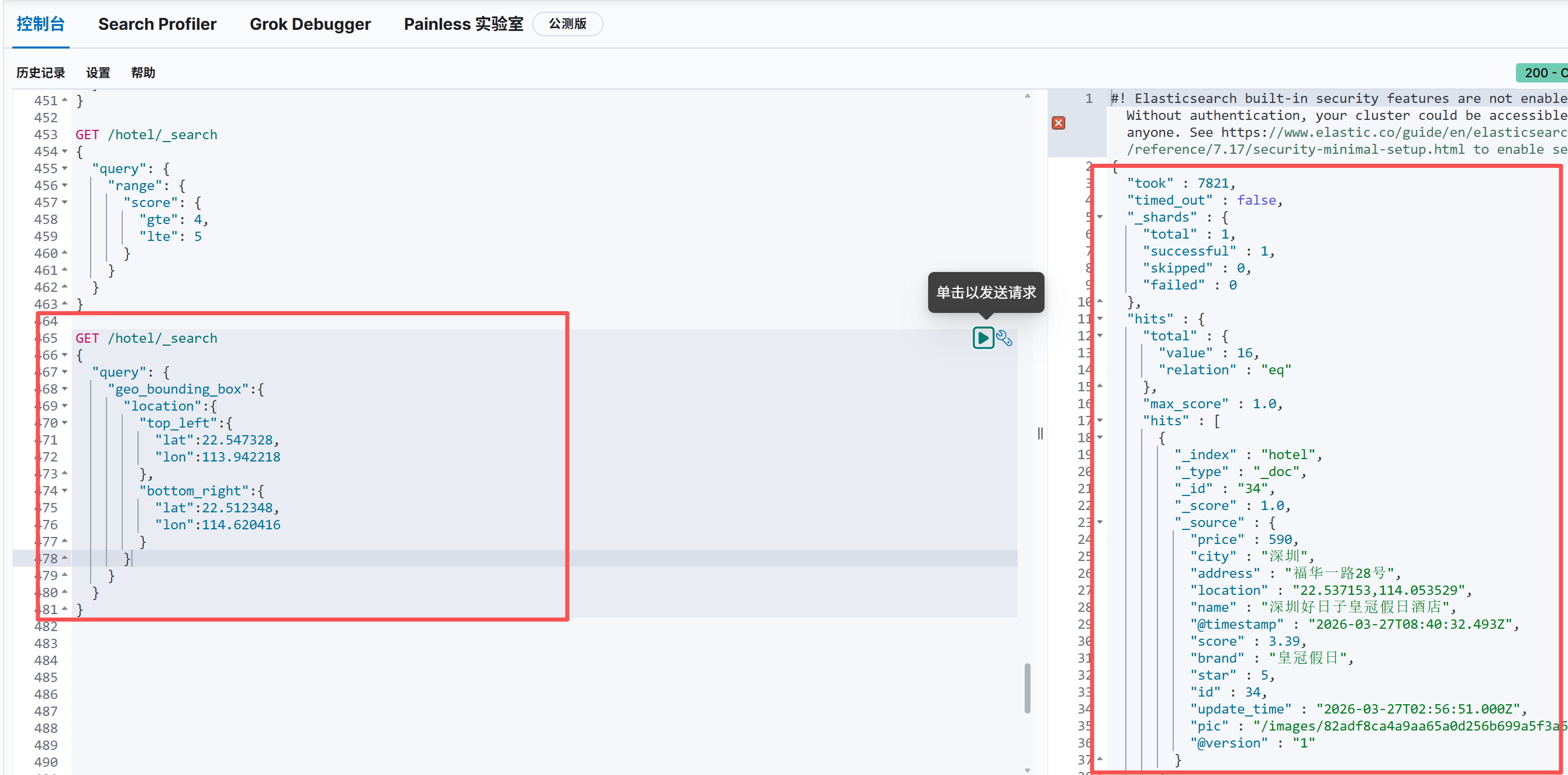Collapse the "query" block on line 455
This screenshot has height=775, width=1568.
tap(64, 168)
